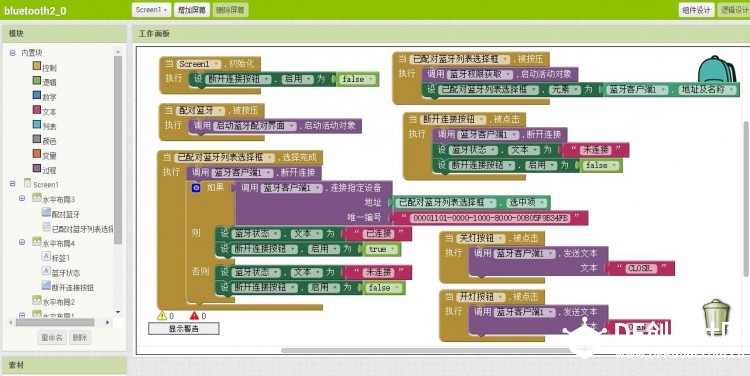Viewport: 750px width, 376px height.
Task: Click the red error triangle icon
Action: (x=194, y=316)
